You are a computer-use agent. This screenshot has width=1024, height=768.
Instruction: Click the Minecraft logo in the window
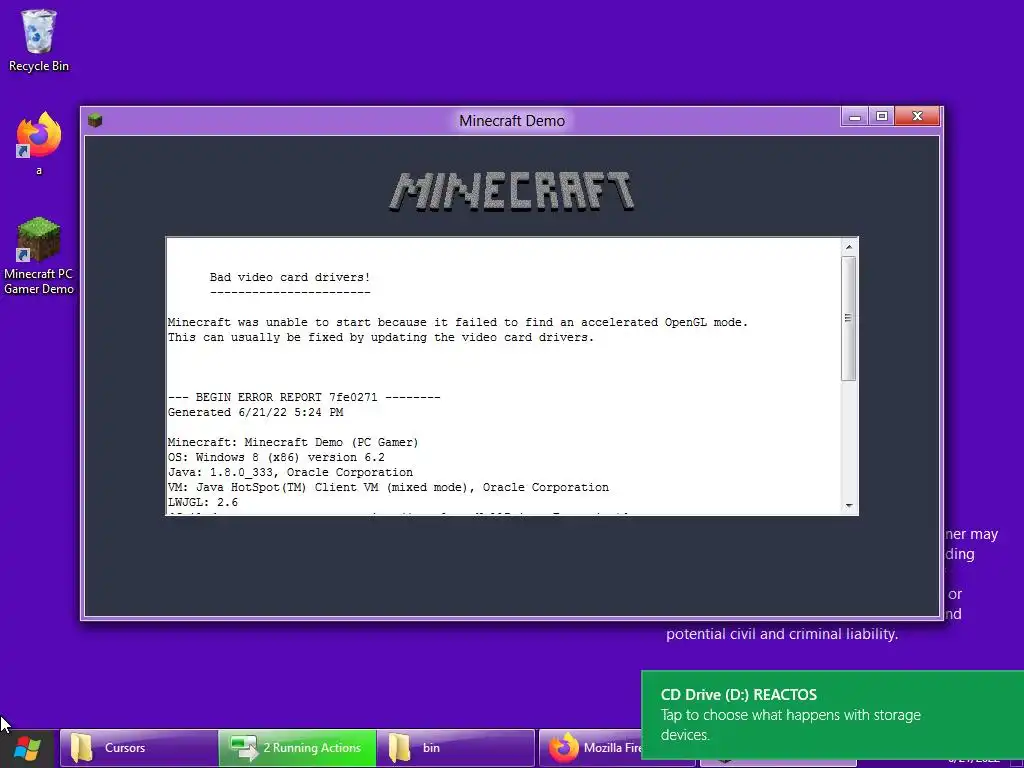point(512,191)
